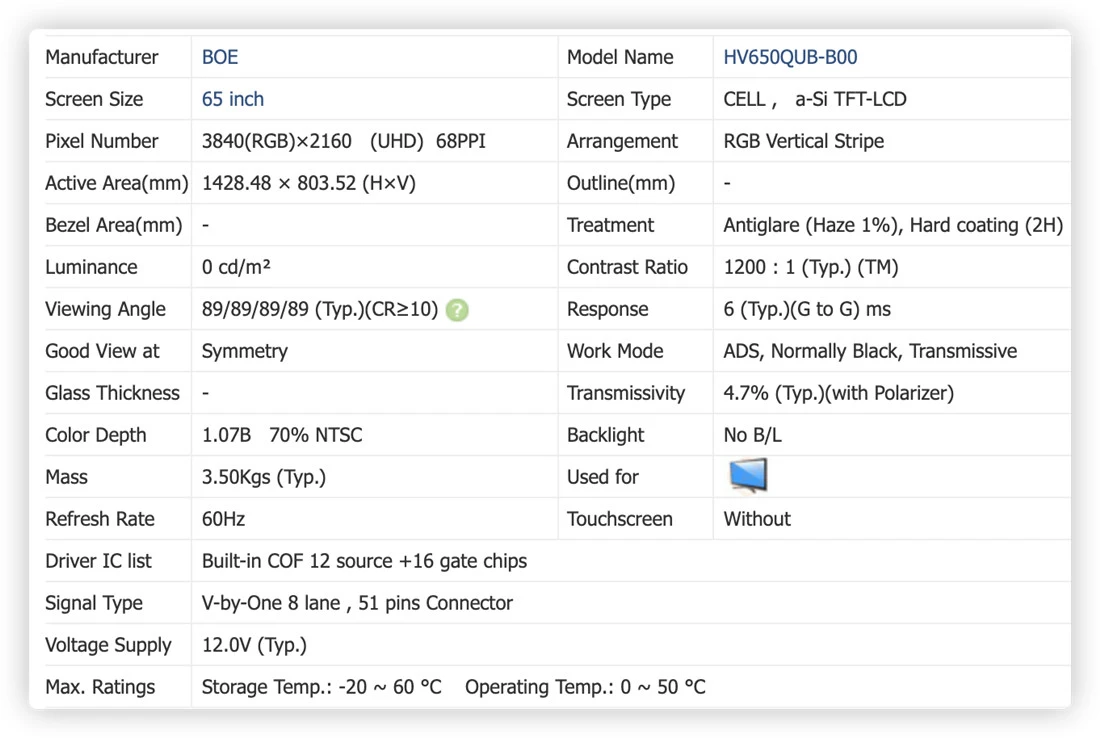The width and height of the screenshot is (1100, 738).
Task: Click the "Color Depth" label
Action: pyautogui.click(x=96, y=435)
